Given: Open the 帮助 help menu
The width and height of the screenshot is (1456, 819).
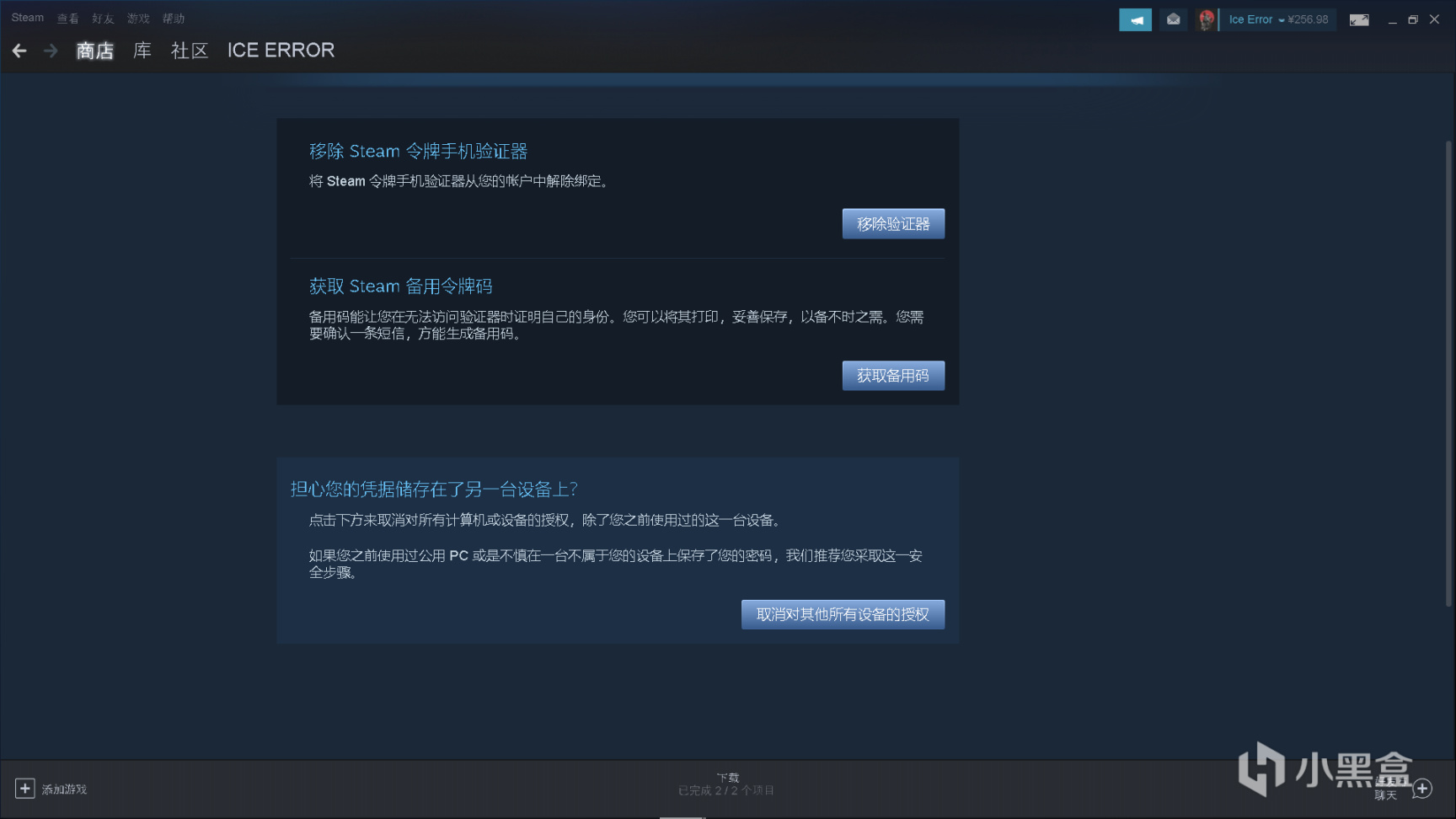Looking at the screenshot, I should (173, 18).
